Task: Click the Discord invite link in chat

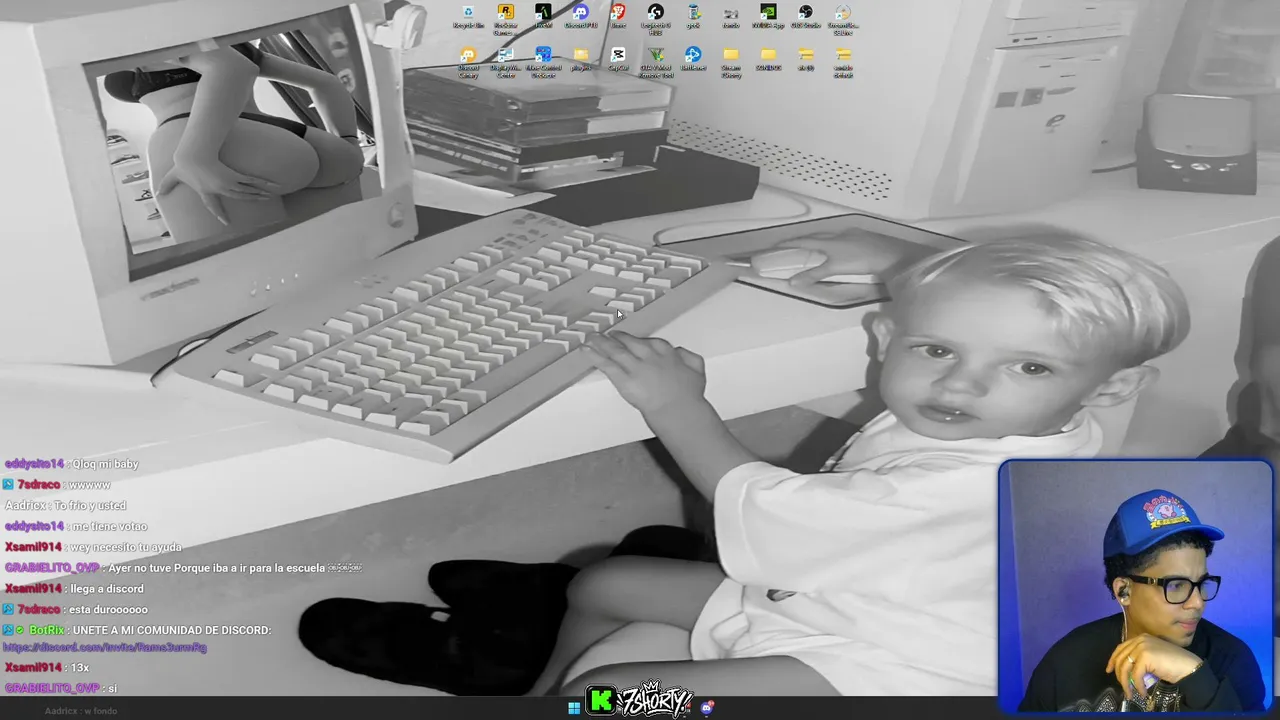Action: [x=105, y=647]
